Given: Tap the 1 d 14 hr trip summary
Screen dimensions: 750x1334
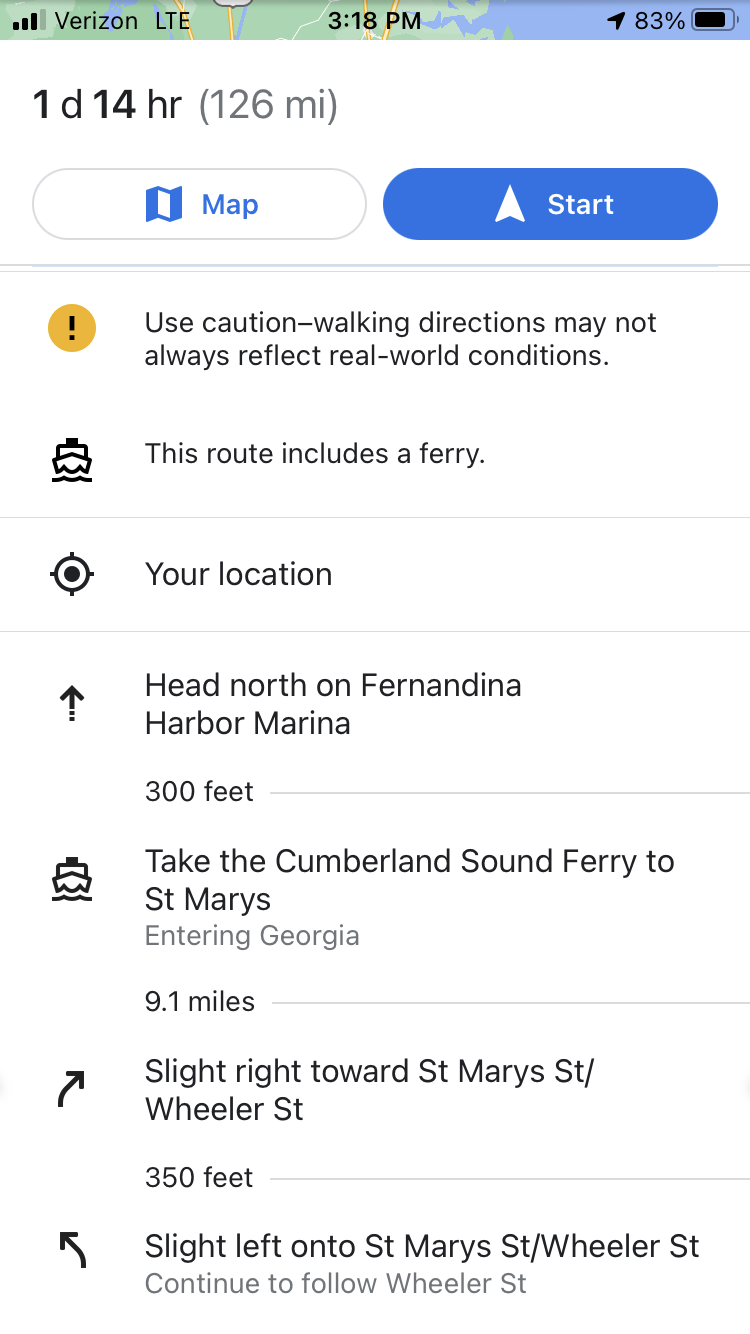Looking at the screenshot, I should pyautogui.click(x=186, y=105).
